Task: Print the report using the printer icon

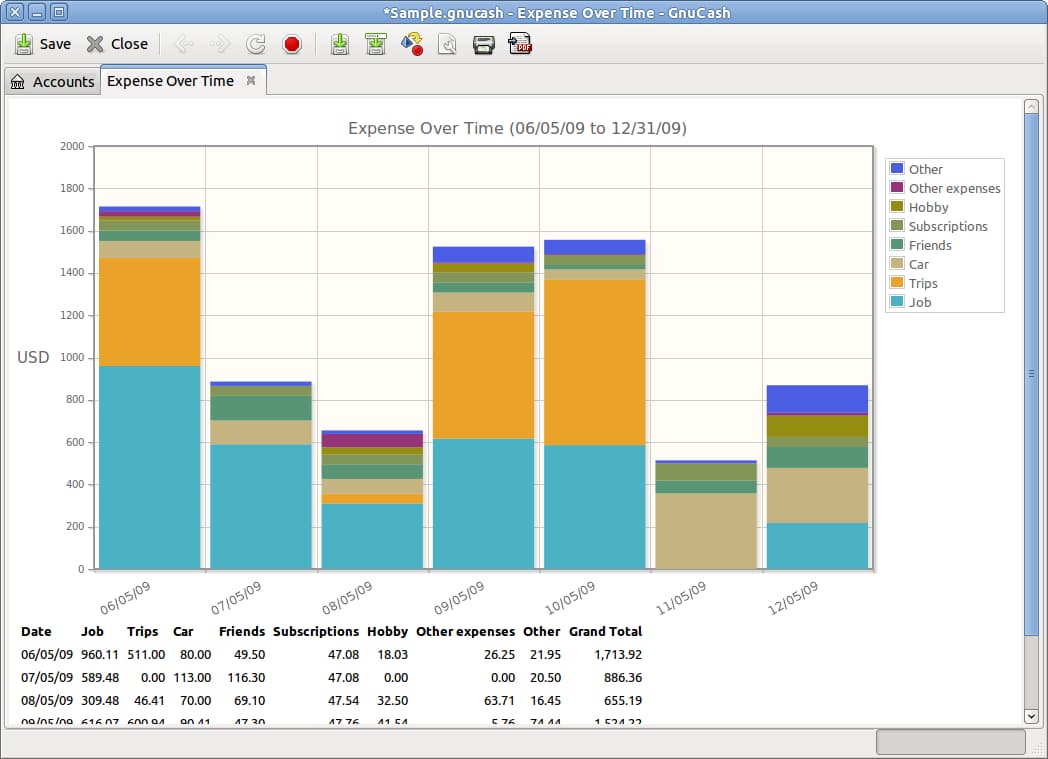Action: [x=484, y=44]
